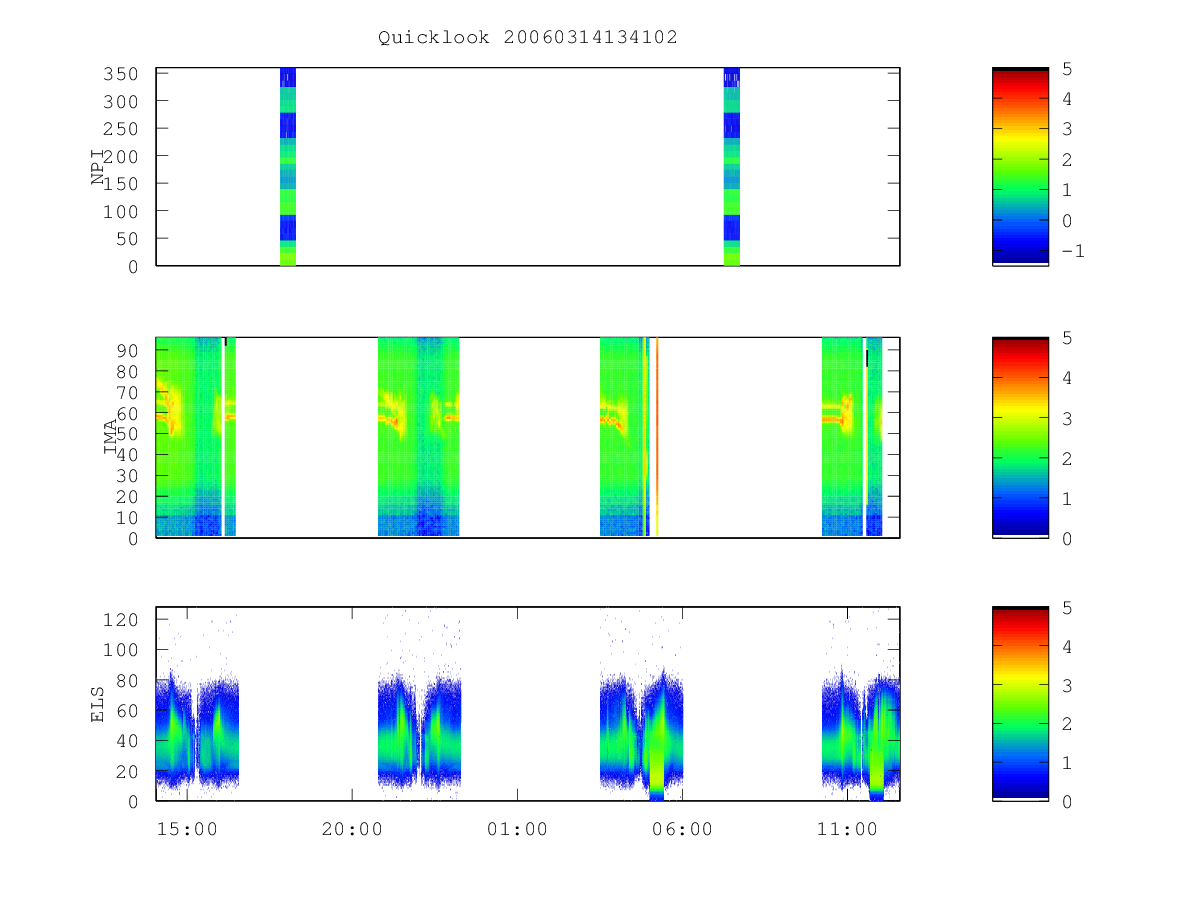Viewport: 1200px width, 900px height.
Task: Click the 06:00 time tick label
Action: coord(682,830)
